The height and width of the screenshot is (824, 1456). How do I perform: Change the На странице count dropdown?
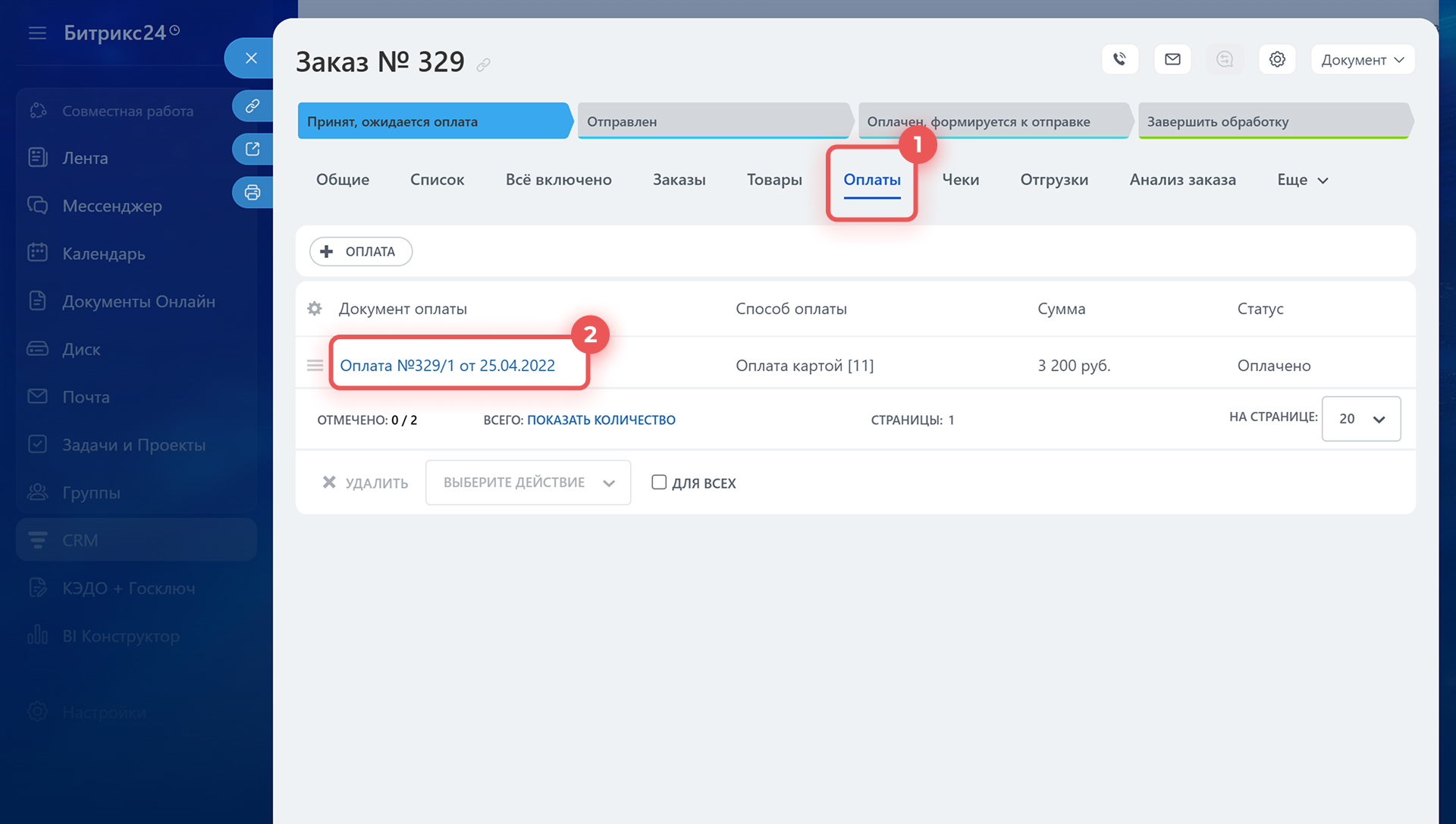(1360, 419)
